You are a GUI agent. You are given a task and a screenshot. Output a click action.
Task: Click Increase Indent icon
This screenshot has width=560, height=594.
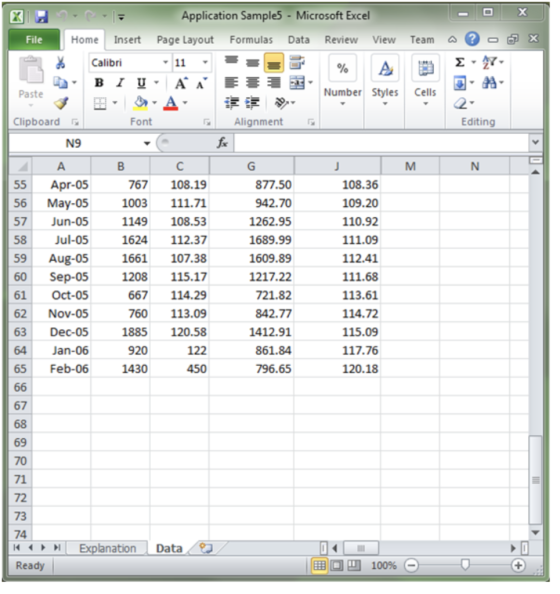(x=252, y=103)
